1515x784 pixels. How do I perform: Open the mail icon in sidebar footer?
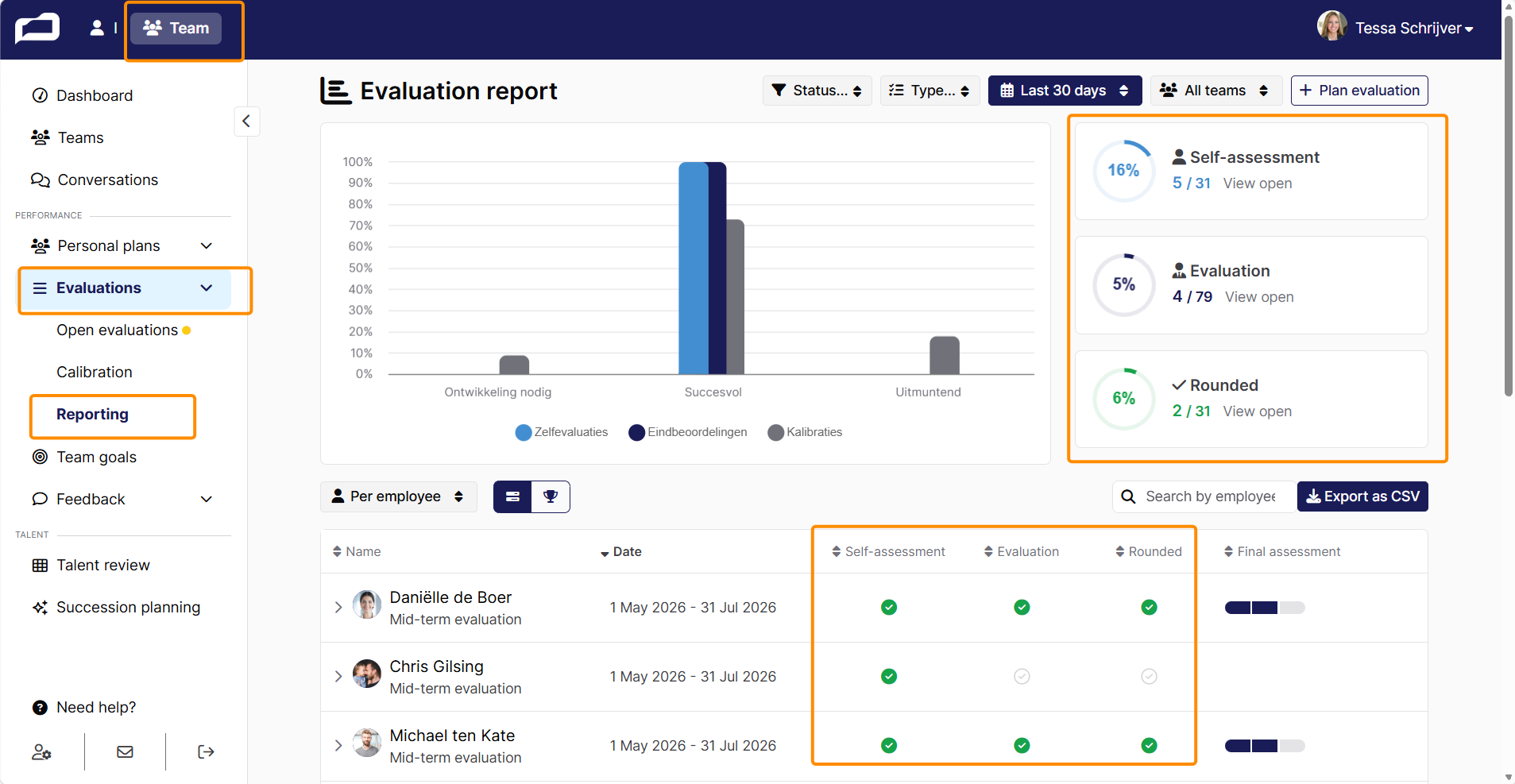(125, 751)
